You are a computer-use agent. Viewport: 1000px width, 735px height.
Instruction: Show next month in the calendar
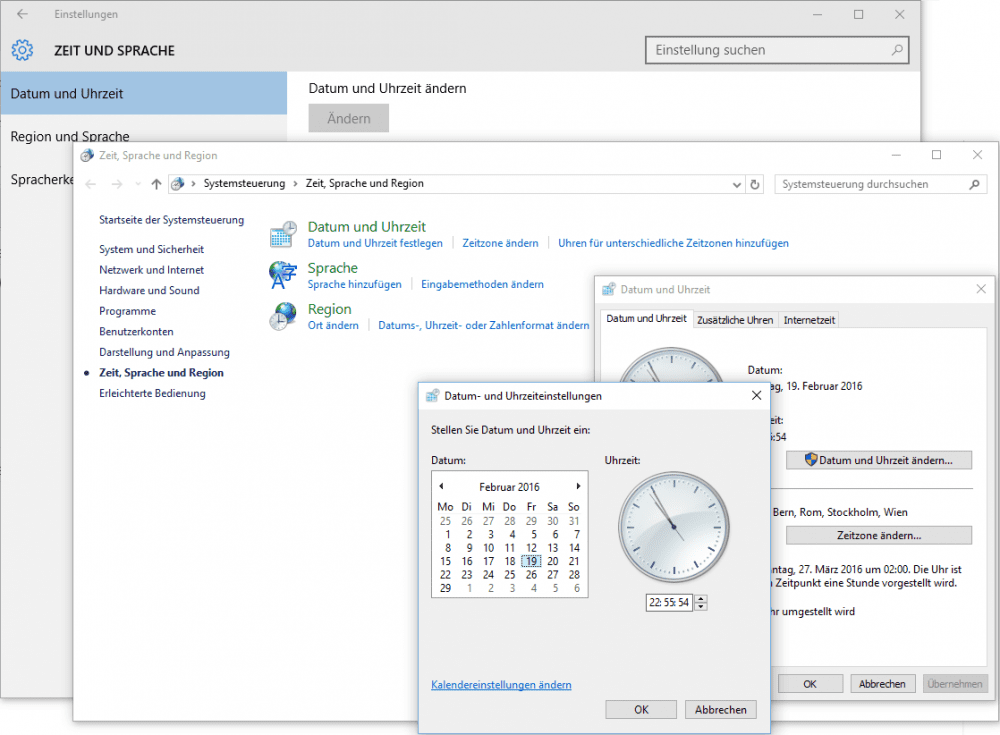tap(578, 486)
